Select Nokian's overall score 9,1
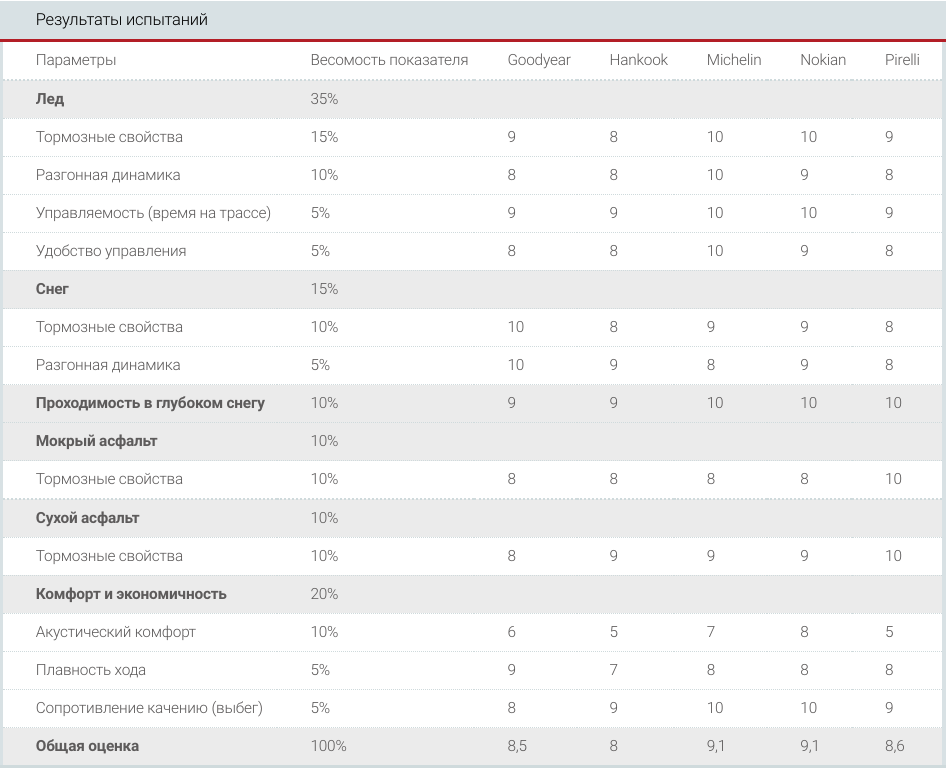This screenshot has width=947, height=768. (x=809, y=746)
